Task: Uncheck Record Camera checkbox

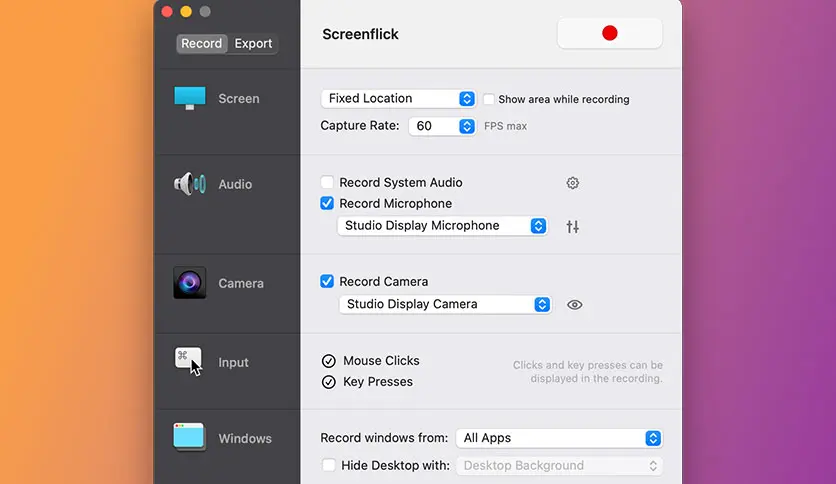Action: point(327,281)
